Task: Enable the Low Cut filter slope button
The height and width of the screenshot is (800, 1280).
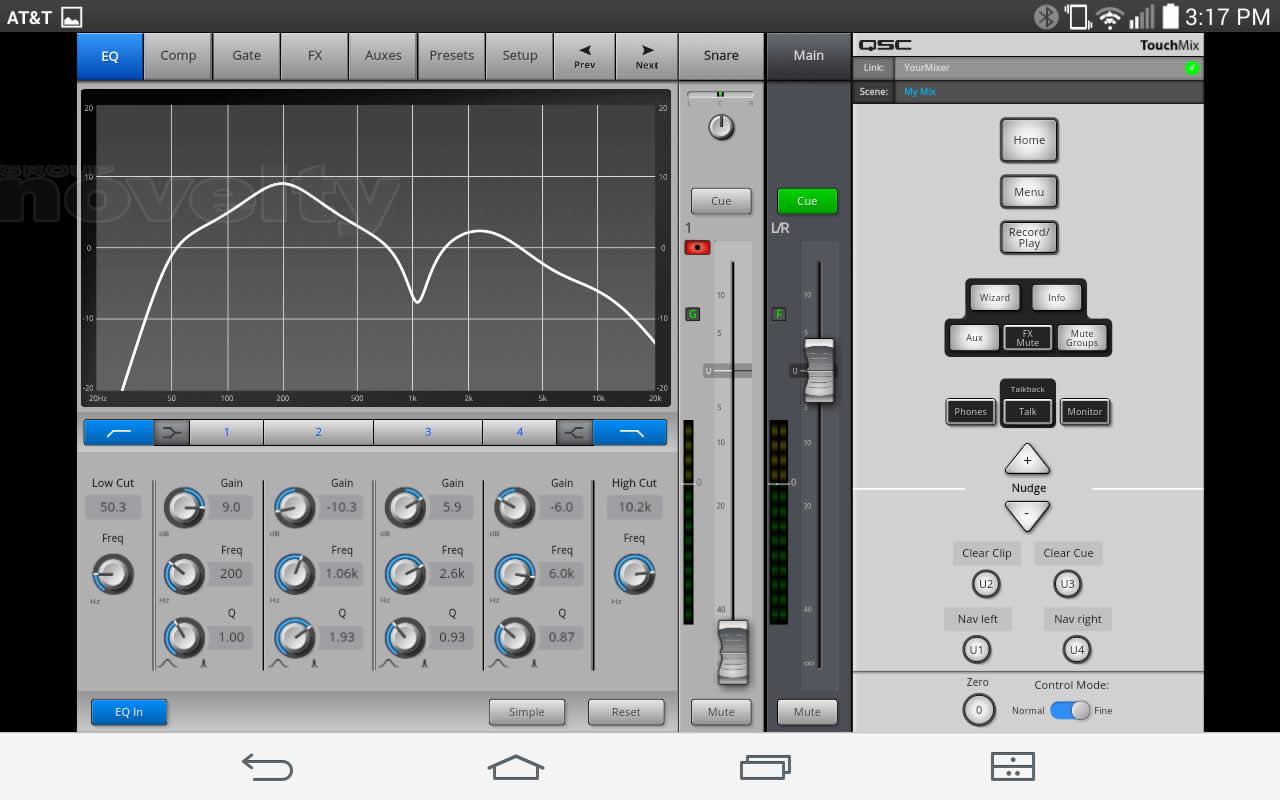Action: (x=118, y=432)
